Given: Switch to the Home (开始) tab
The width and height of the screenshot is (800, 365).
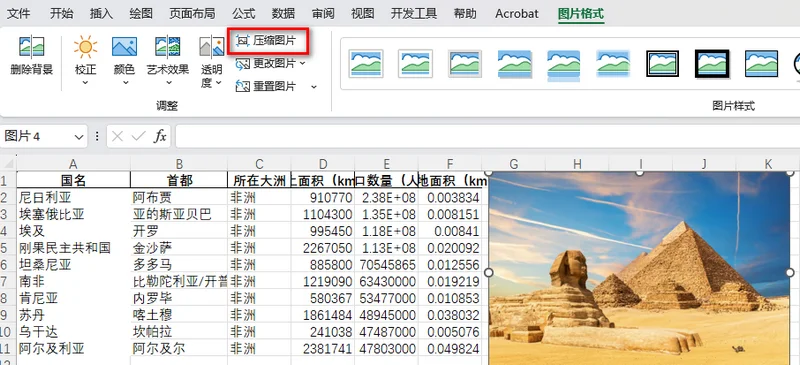Looking at the screenshot, I should point(61,14).
